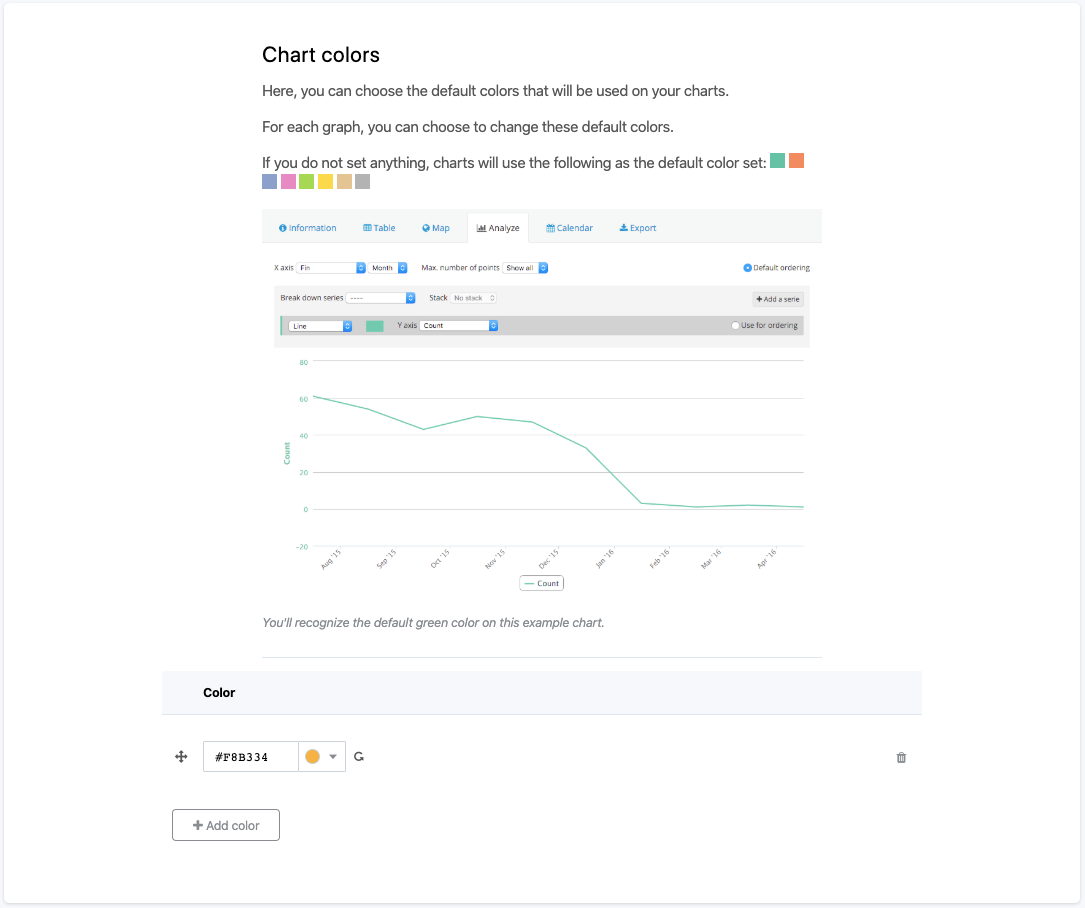Click the Map tab globe icon
This screenshot has width=1085, height=908.
click(x=426, y=228)
